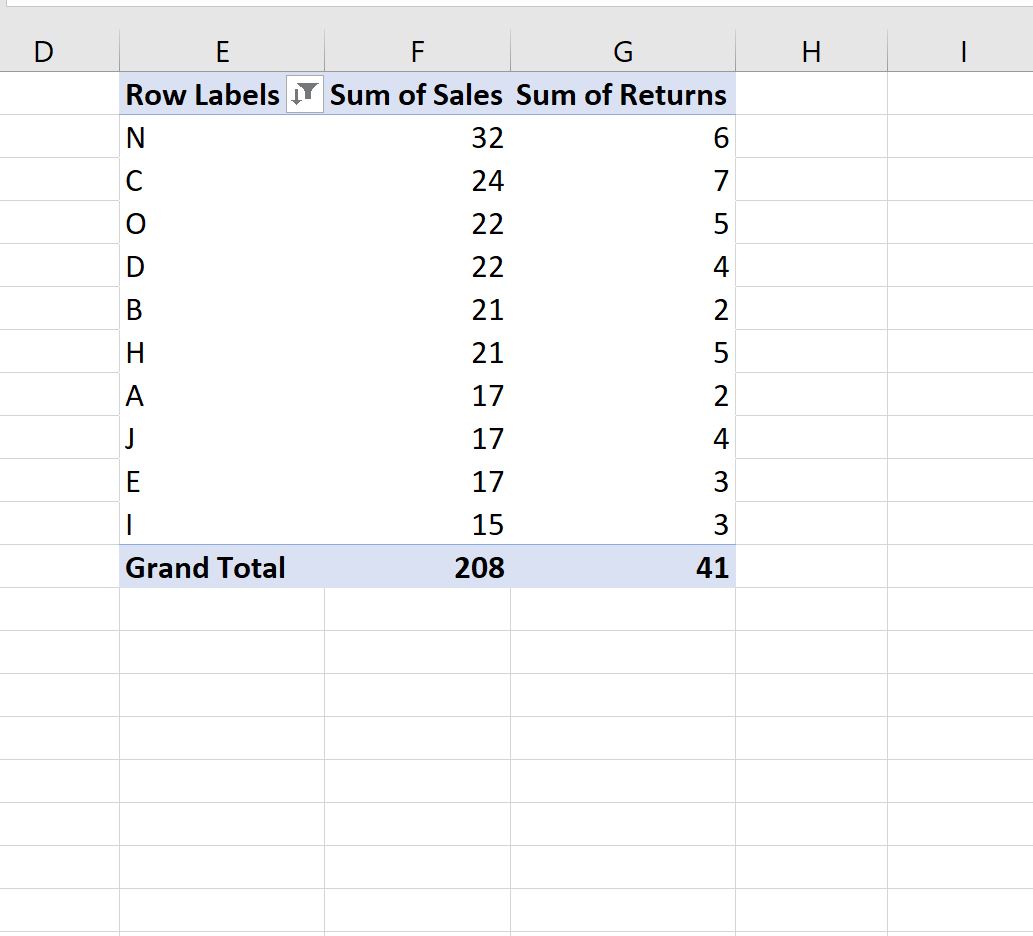Click the Grand Total label cell
The height and width of the screenshot is (936, 1033).
tap(222, 566)
